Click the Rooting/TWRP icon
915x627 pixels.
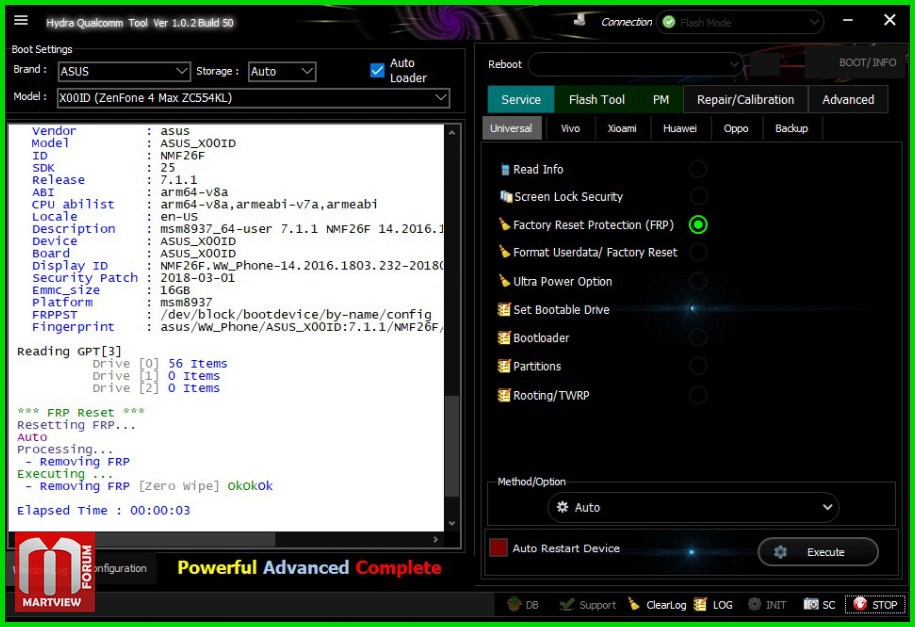504,395
